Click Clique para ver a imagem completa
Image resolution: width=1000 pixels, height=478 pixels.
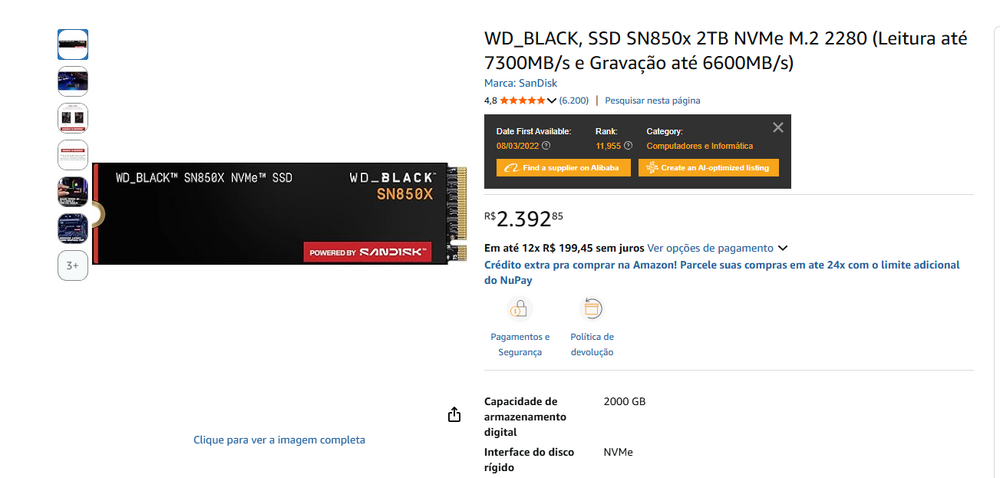279,440
